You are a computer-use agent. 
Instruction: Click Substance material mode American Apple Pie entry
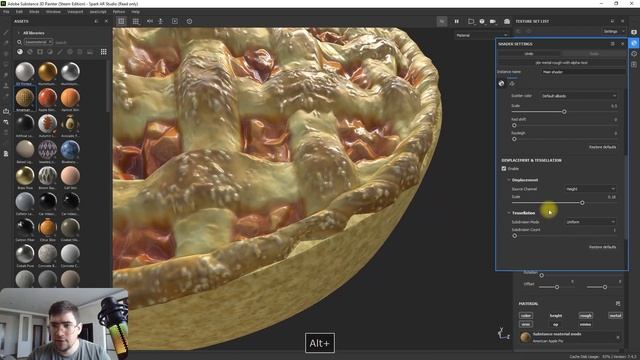pyautogui.click(x=570, y=337)
